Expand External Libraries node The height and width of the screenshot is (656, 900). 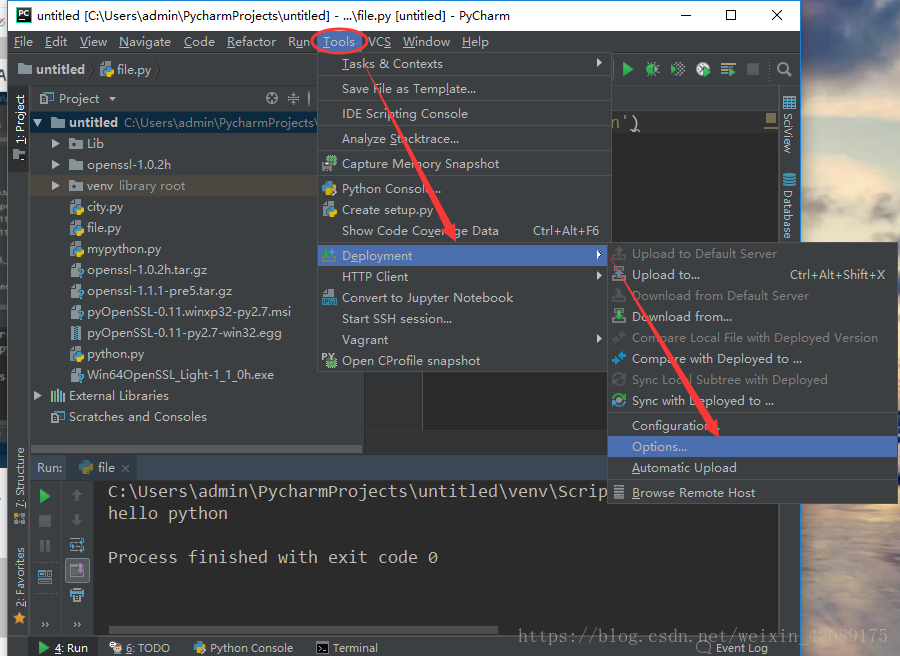pyautogui.click(x=38, y=395)
